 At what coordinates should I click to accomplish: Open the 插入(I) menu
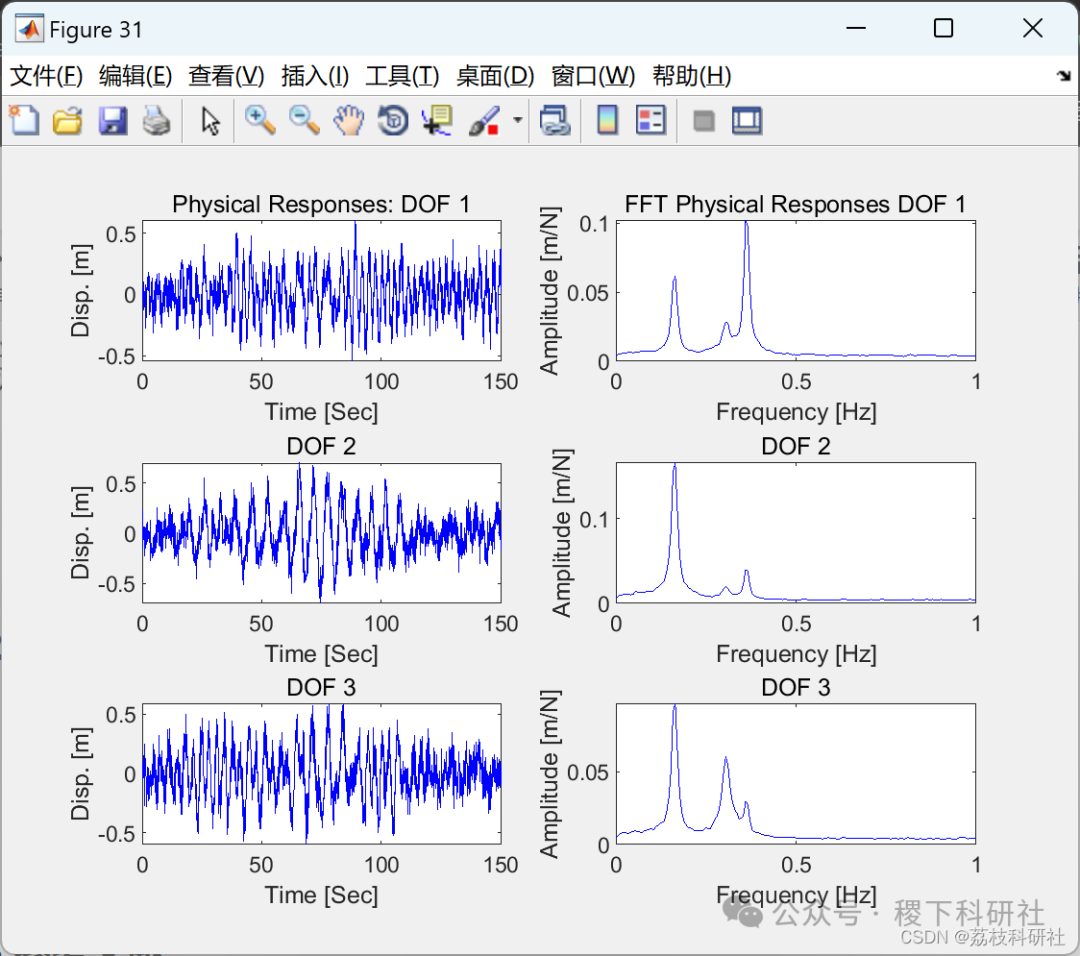pos(315,76)
